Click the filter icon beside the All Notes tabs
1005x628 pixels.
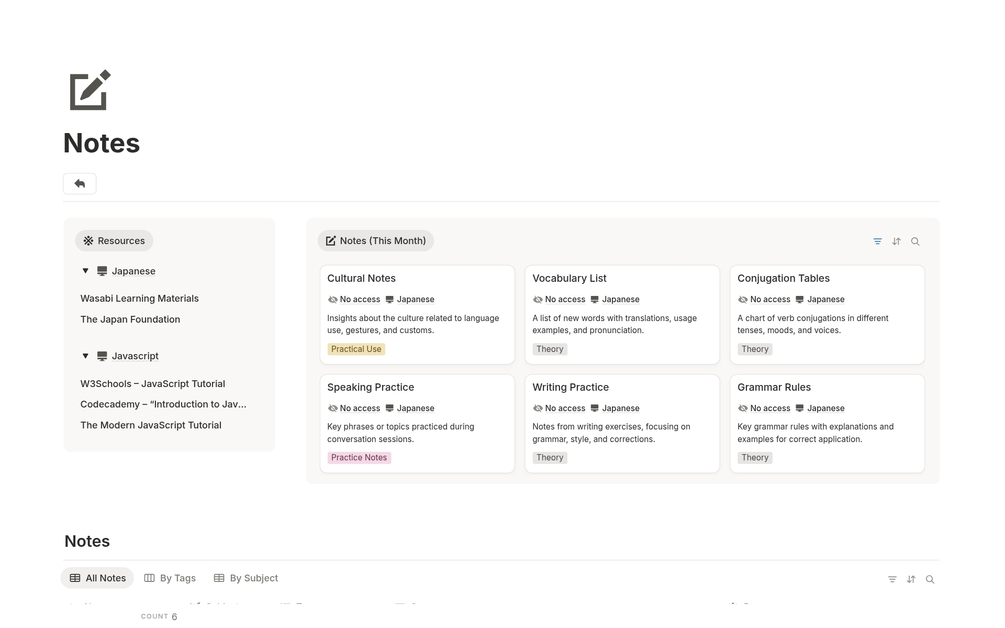pos(892,580)
